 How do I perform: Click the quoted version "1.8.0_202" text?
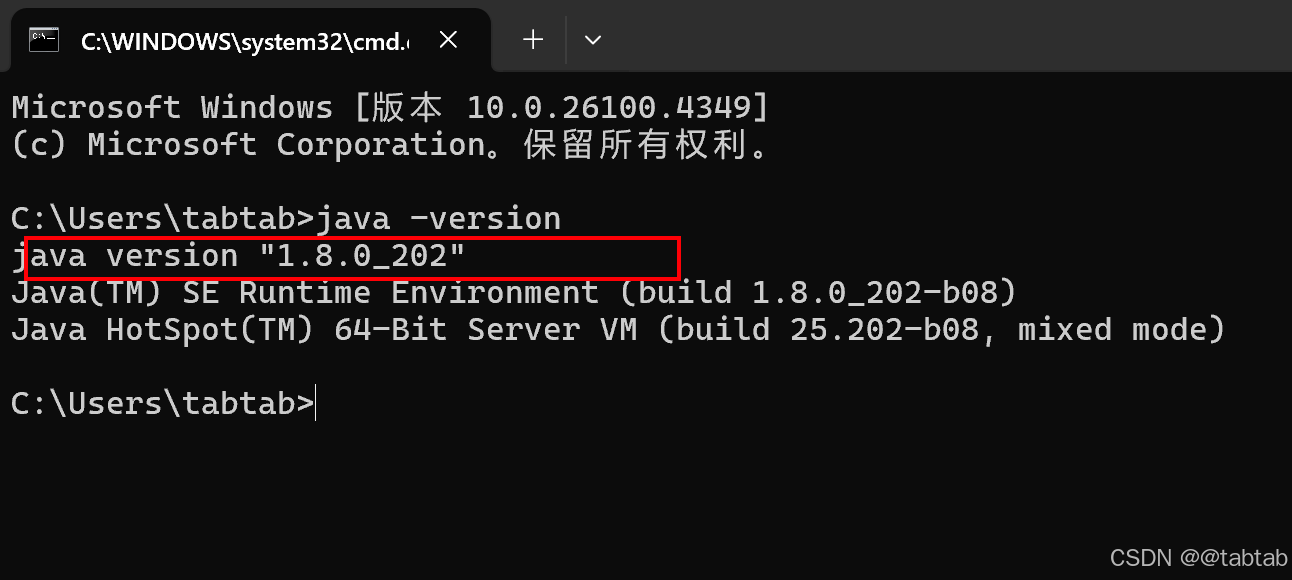pos(362,256)
